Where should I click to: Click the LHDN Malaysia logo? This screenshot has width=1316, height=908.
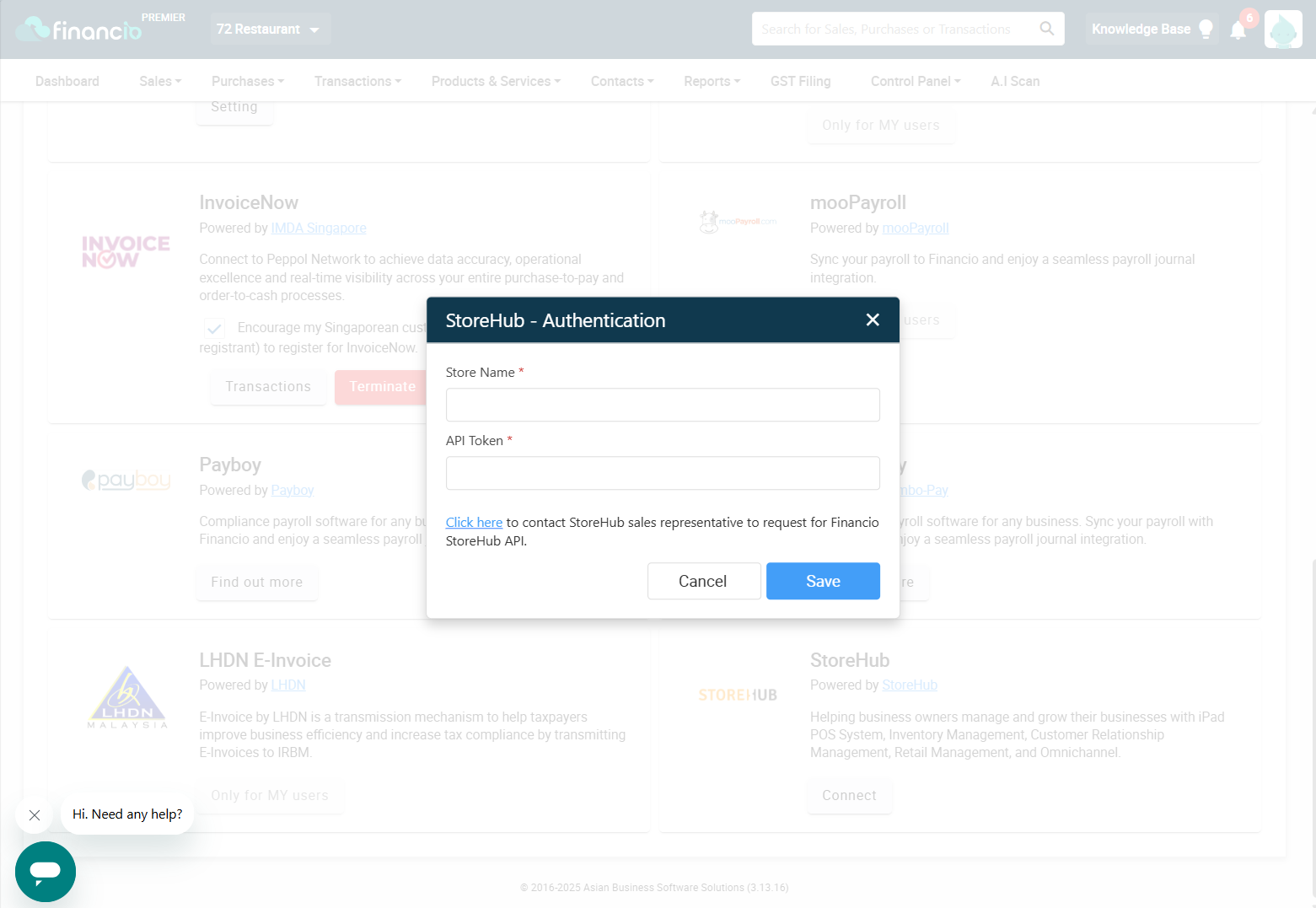(127, 697)
